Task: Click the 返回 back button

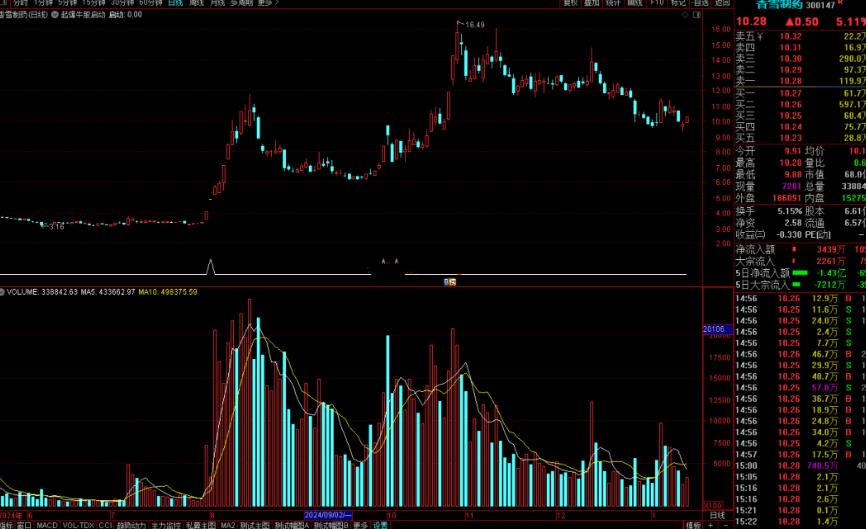Action: pos(722,3)
